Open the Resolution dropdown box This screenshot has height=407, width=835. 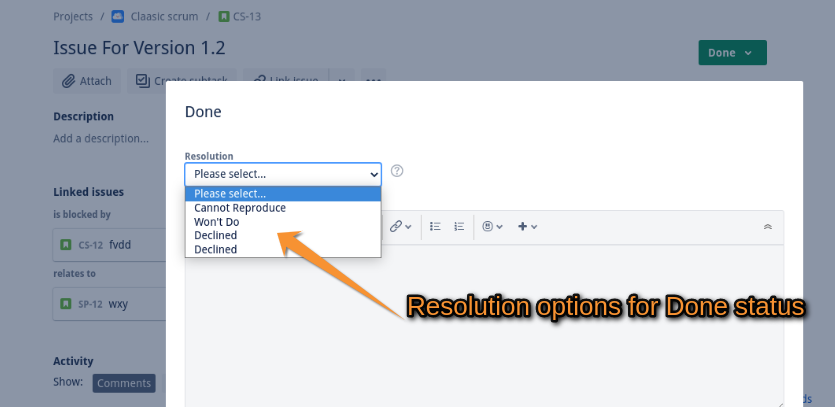(x=283, y=174)
